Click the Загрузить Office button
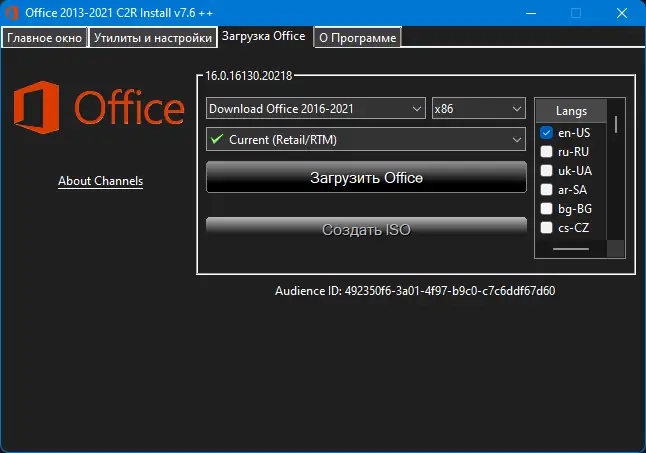 pos(366,177)
